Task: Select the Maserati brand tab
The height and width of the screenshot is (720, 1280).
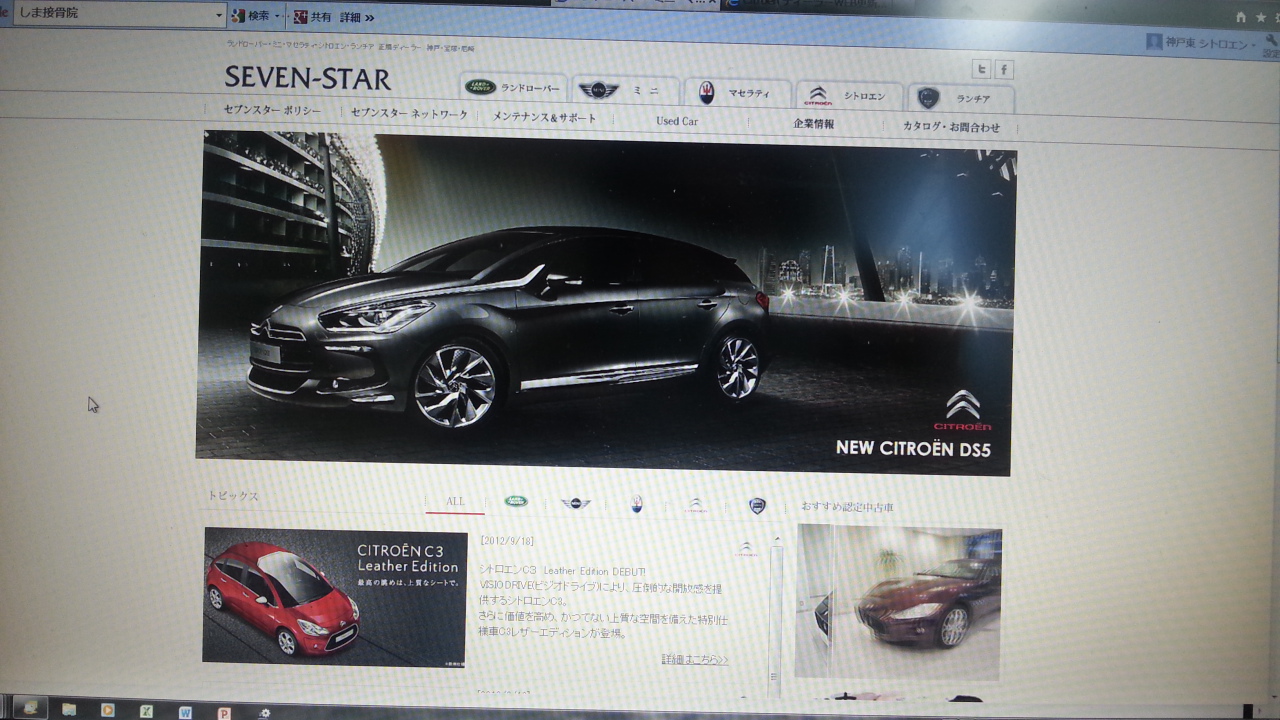Action: click(736, 94)
